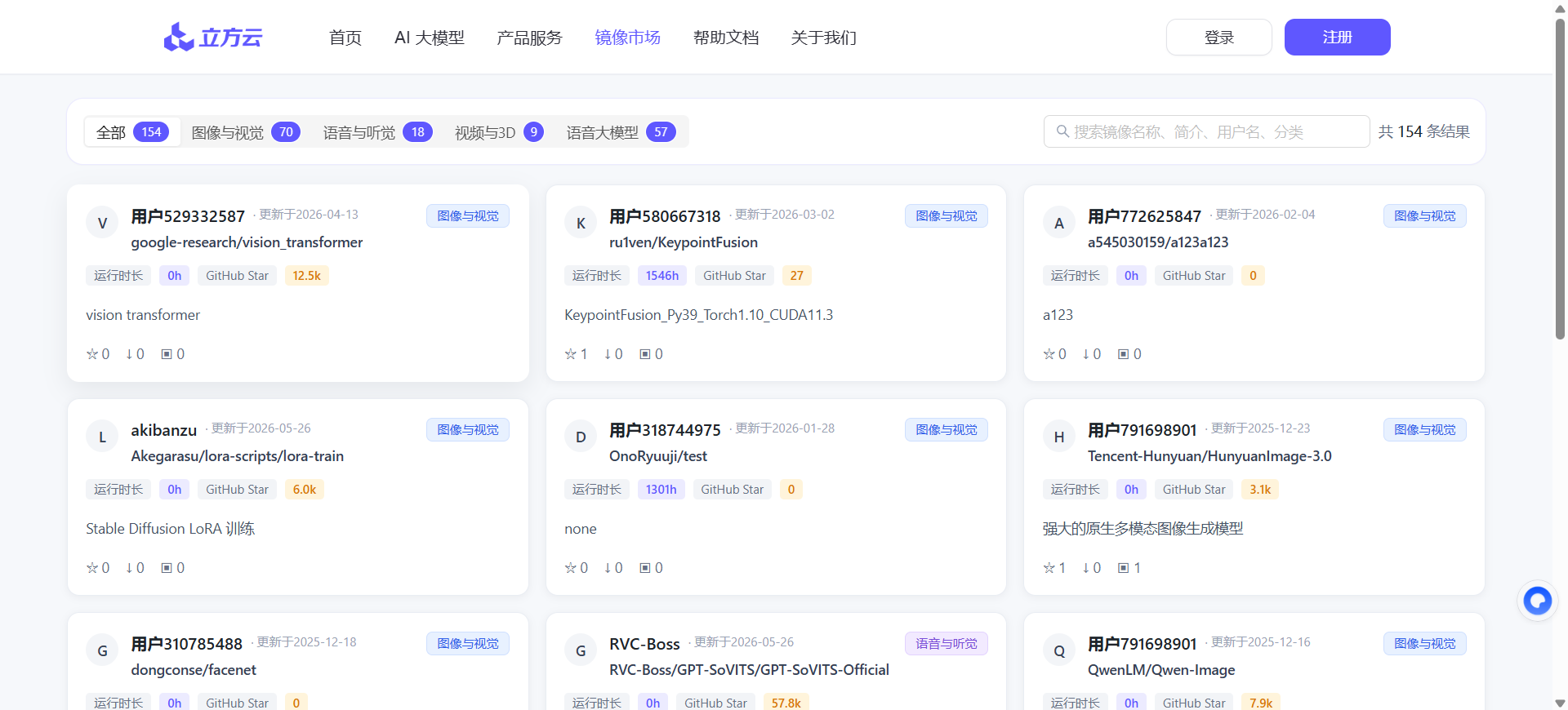
Task: Star the KeypointFusion image card
Action: 571,354
